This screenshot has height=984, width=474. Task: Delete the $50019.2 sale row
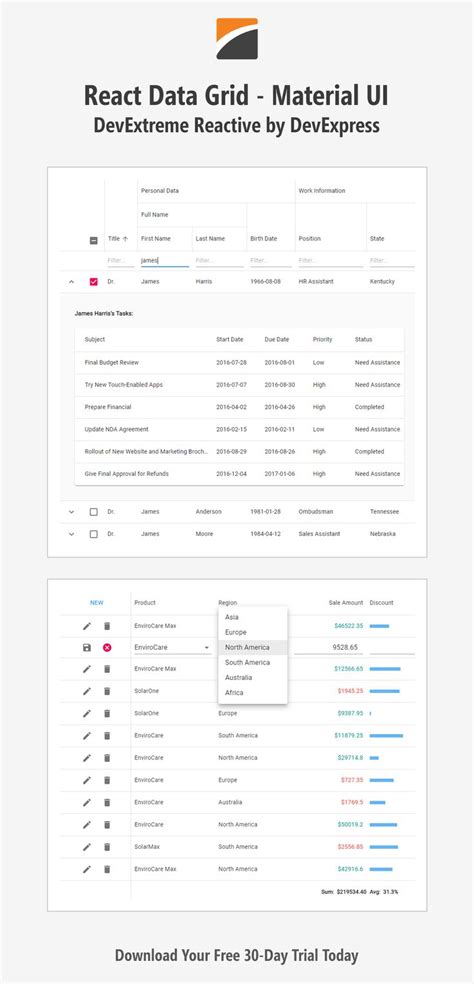[107, 825]
